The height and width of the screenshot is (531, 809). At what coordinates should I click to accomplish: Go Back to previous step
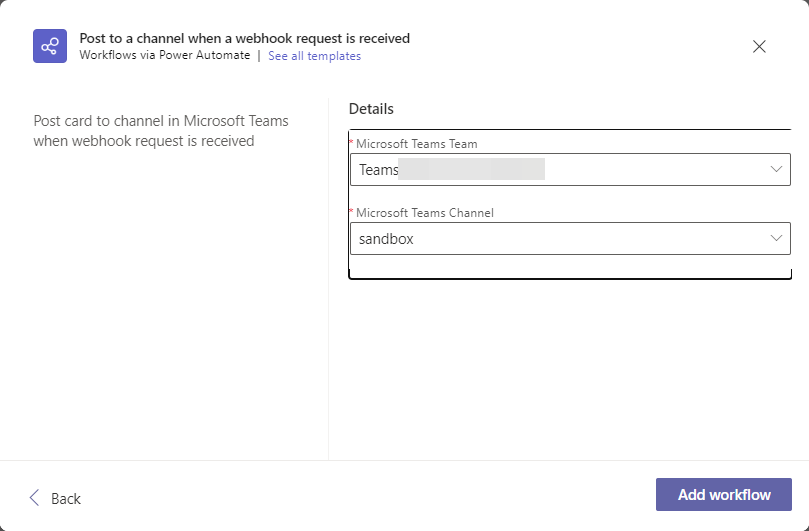[x=55, y=498]
